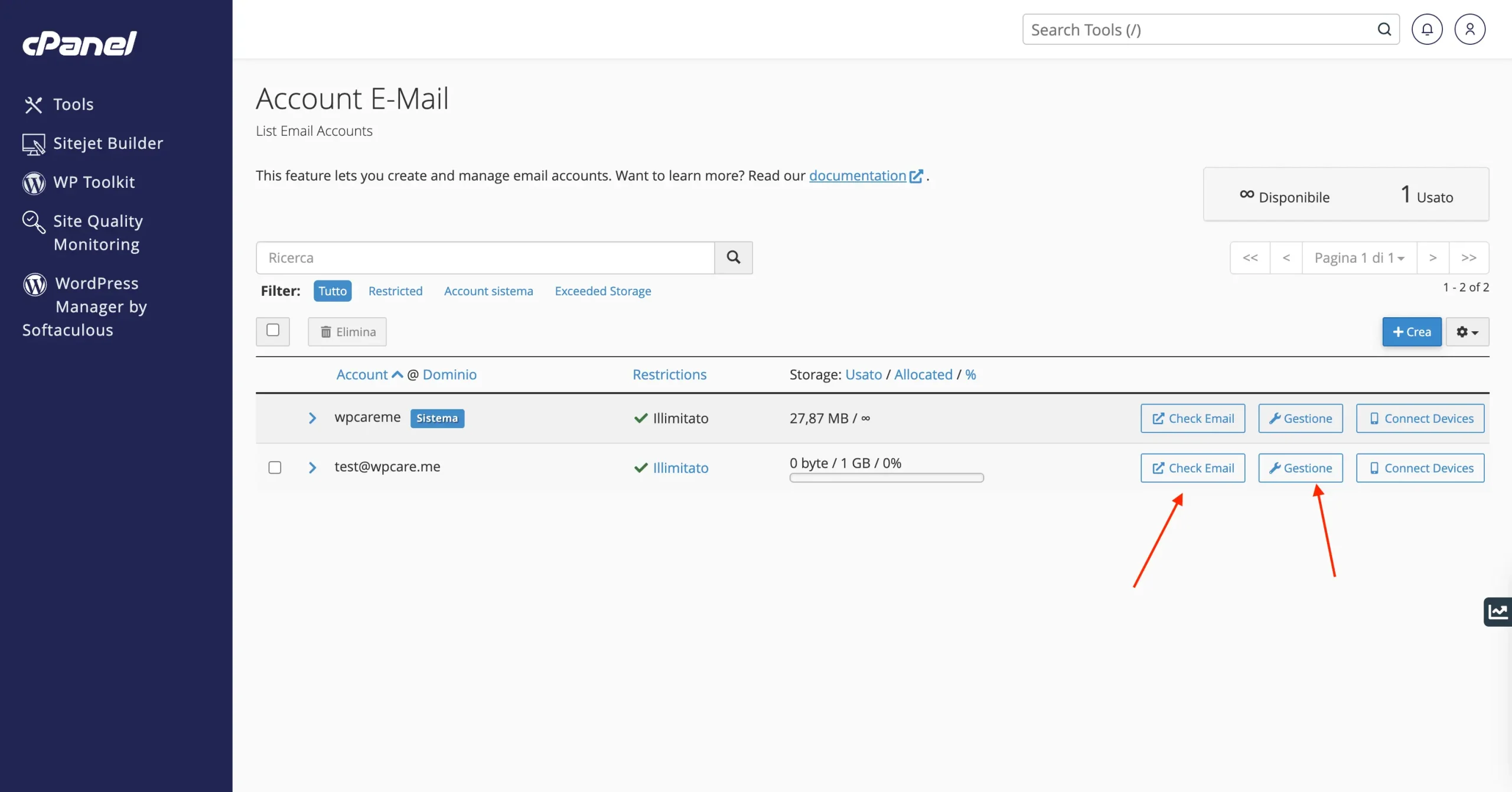The width and height of the screenshot is (1512, 792).
Task: Open the Tools sidebar icon
Action: (x=34, y=105)
